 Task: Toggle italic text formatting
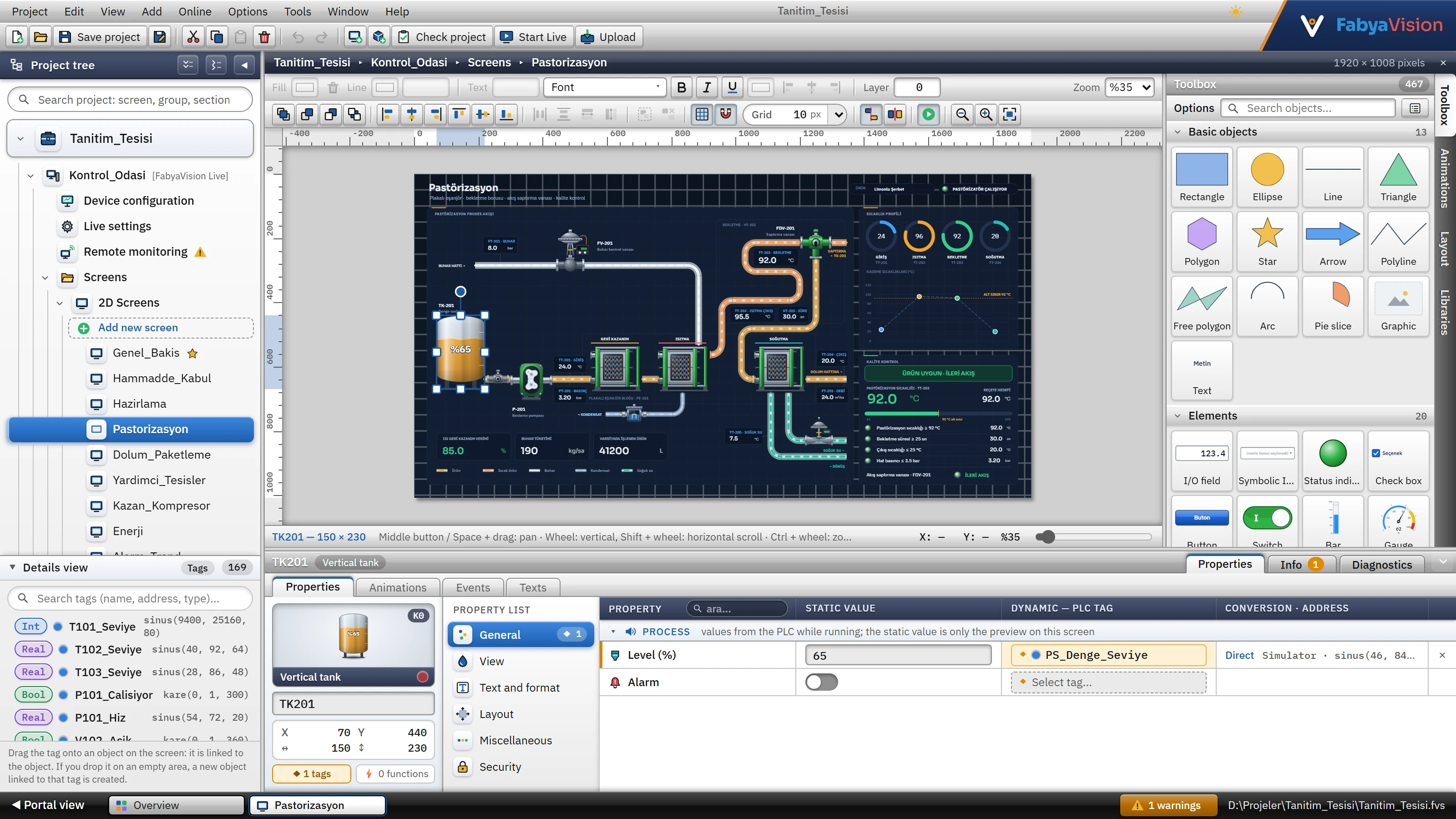click(707, 87)
